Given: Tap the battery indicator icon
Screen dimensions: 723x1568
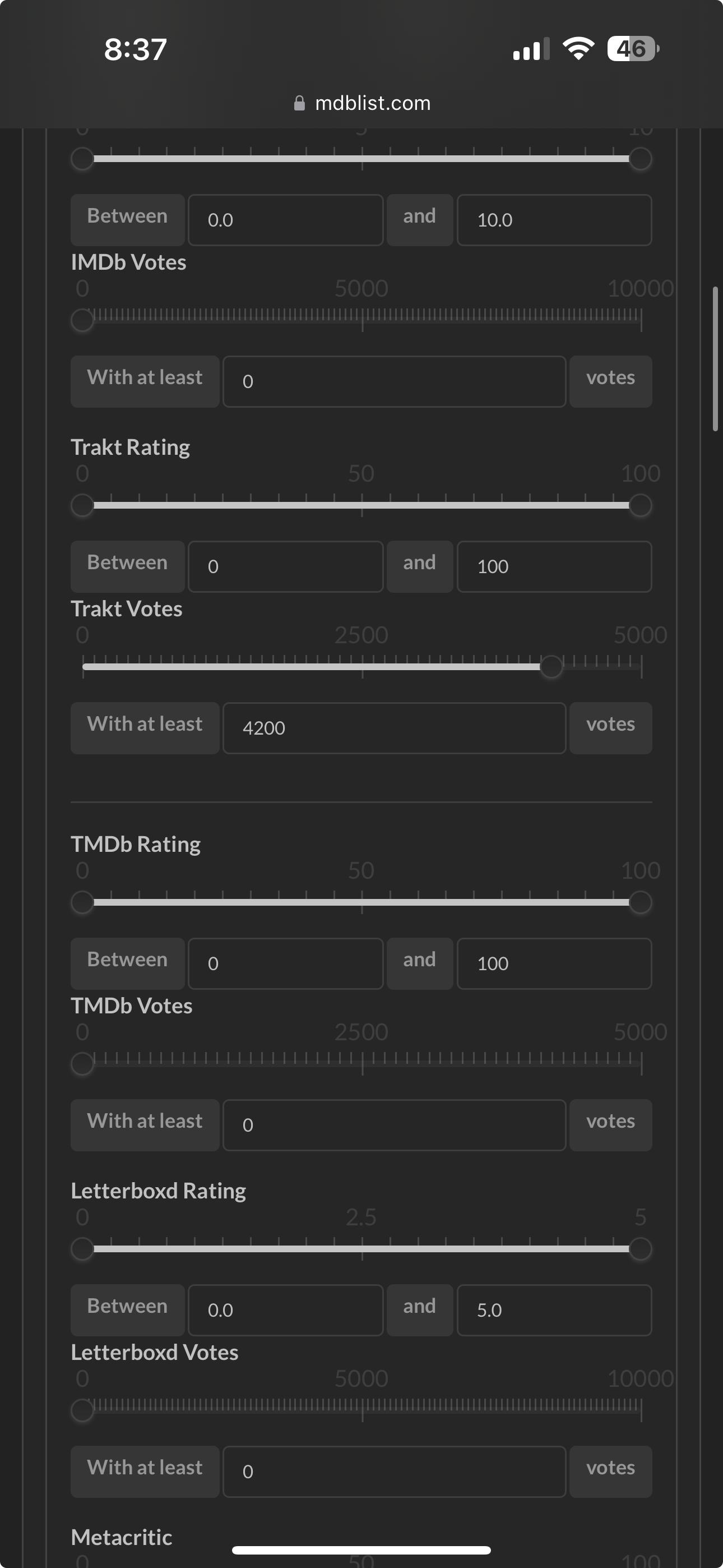Looking at the screenshot, I should 633,49.
